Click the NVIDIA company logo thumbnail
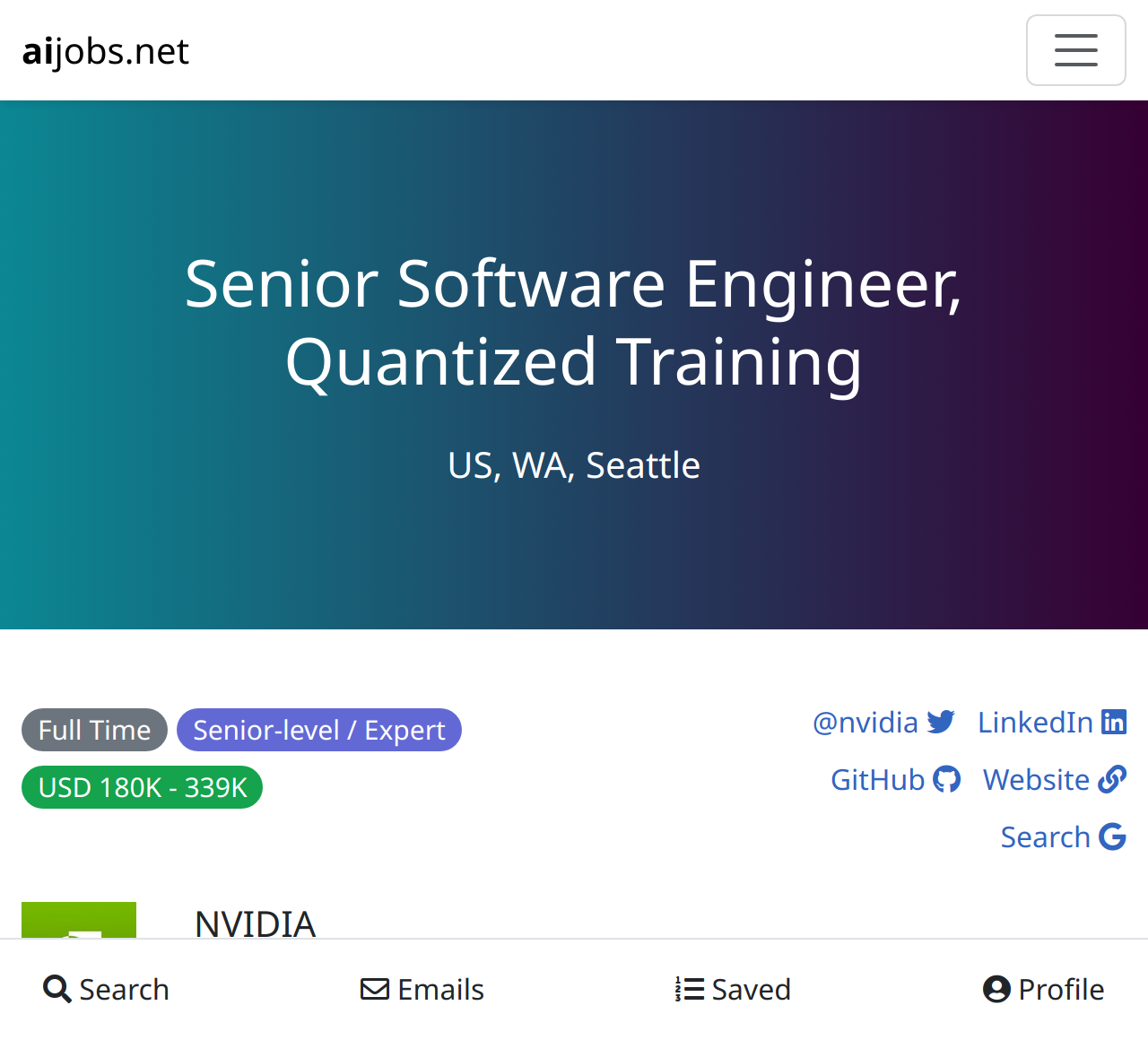The height and width of the screenshot is (1040, 1148). point(79,920)
